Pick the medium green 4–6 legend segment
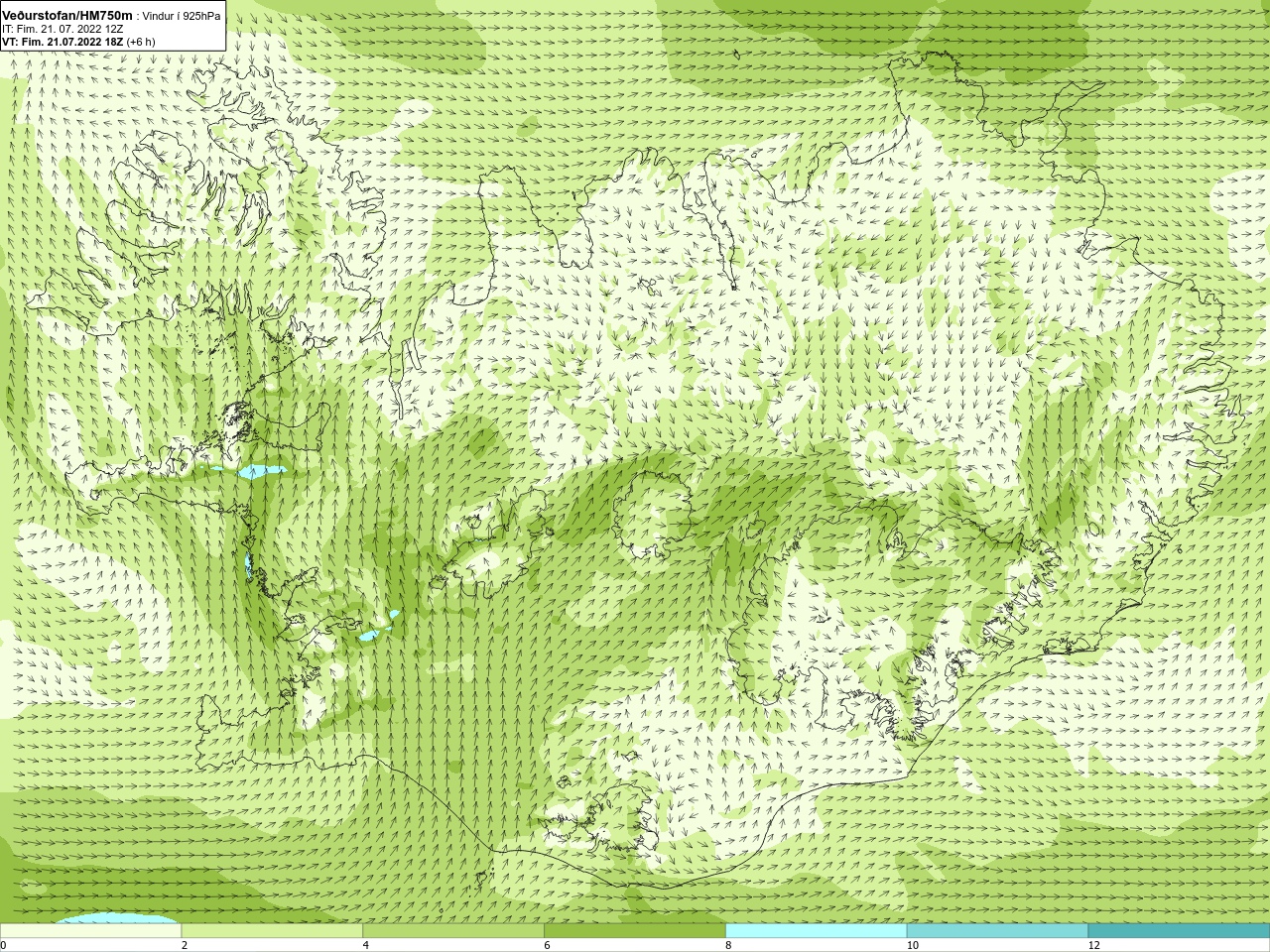Image resolution: width=1270 pixels, height=952 pixels. (x=453, y=931)
